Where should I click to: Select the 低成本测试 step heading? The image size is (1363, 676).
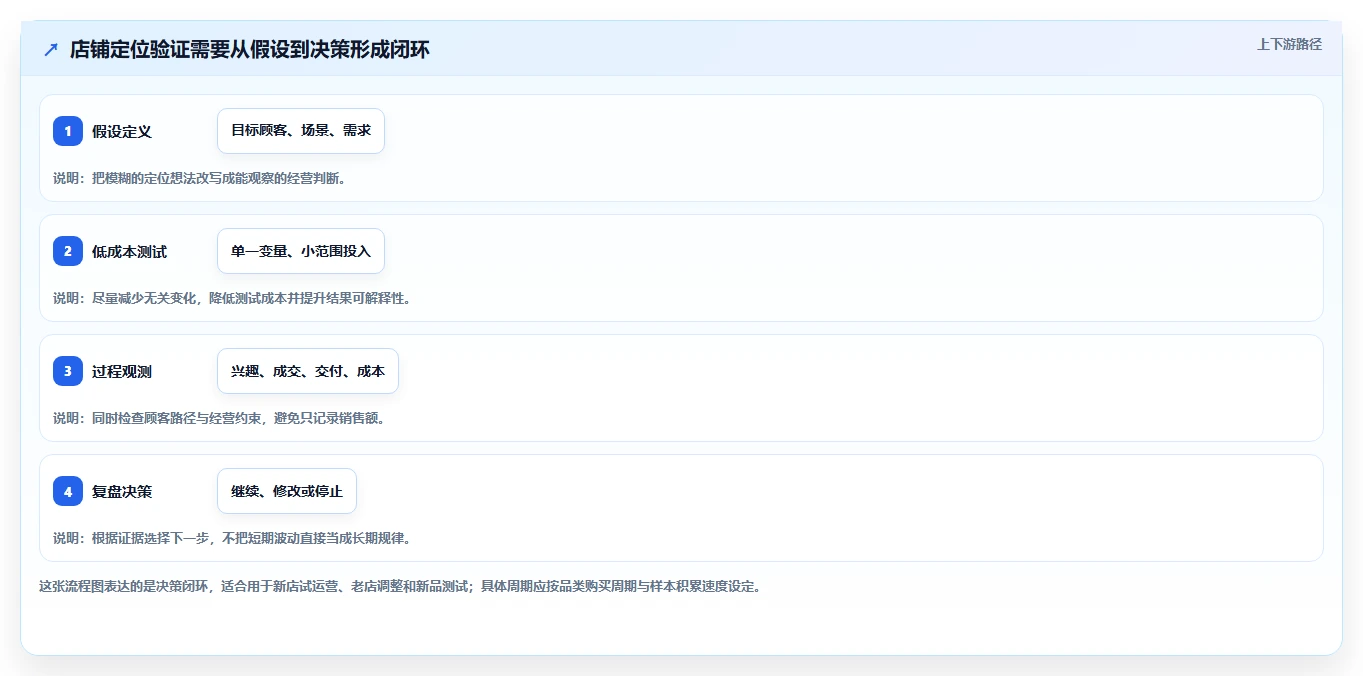[129, 251]
